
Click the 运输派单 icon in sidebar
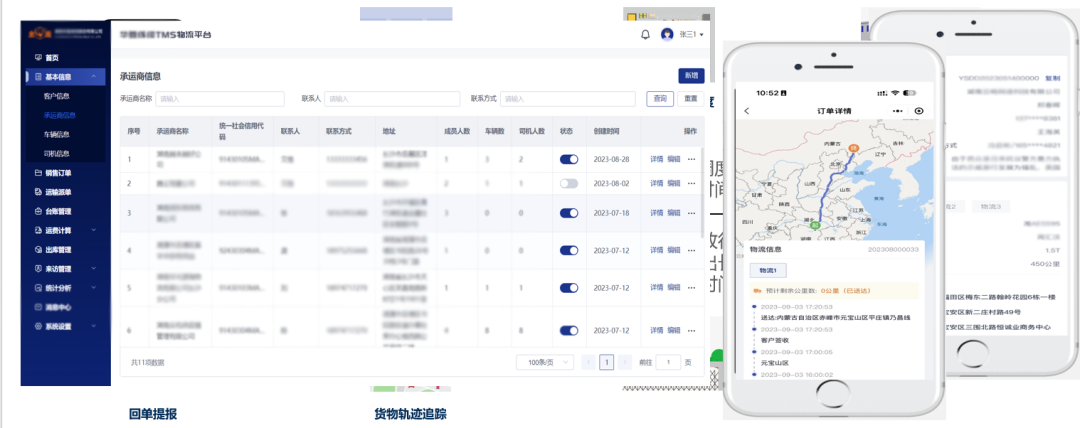39,192
